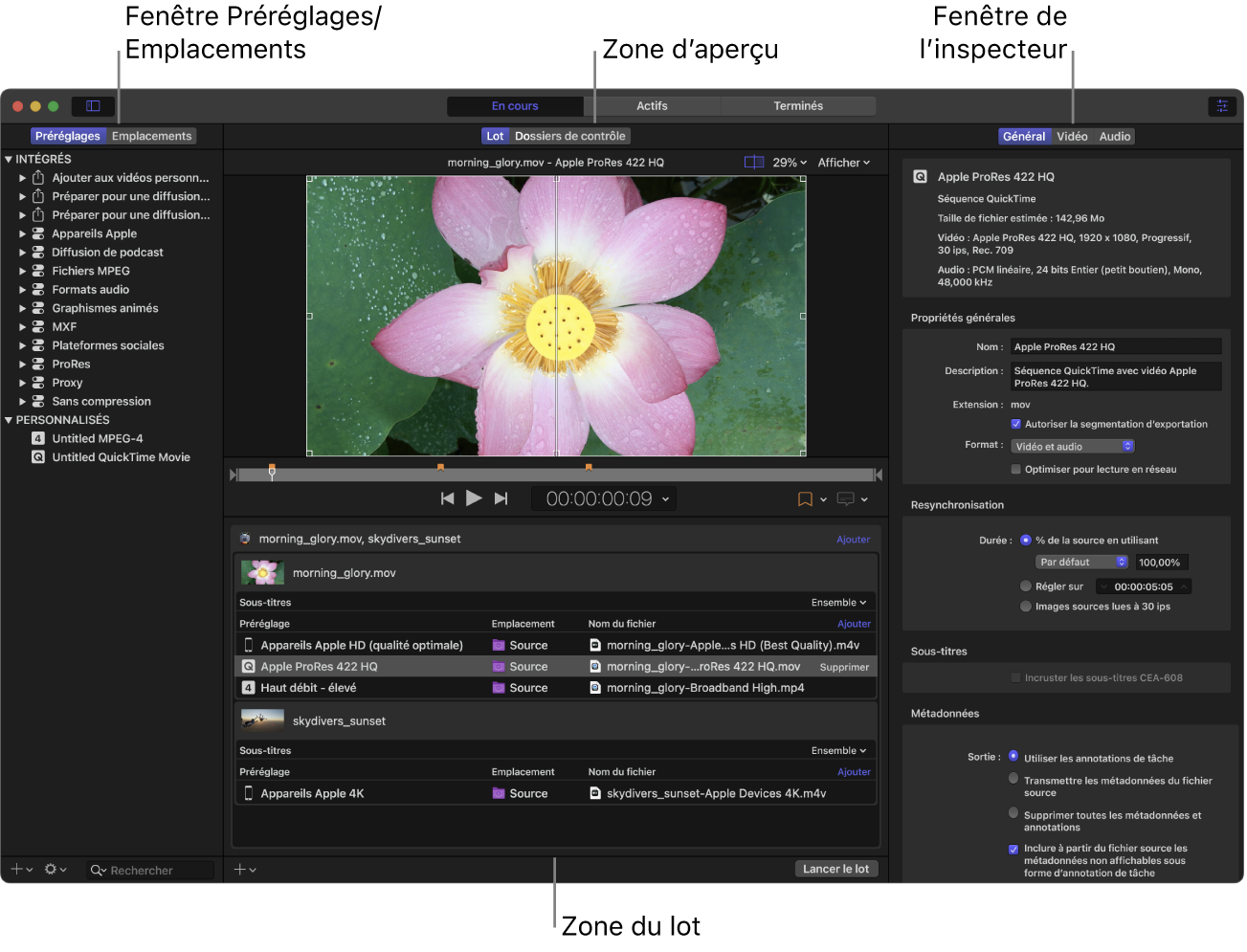Open the Audio inspector tab
The width and height of the screenshot is (1247, 952).
[1114, 137]
